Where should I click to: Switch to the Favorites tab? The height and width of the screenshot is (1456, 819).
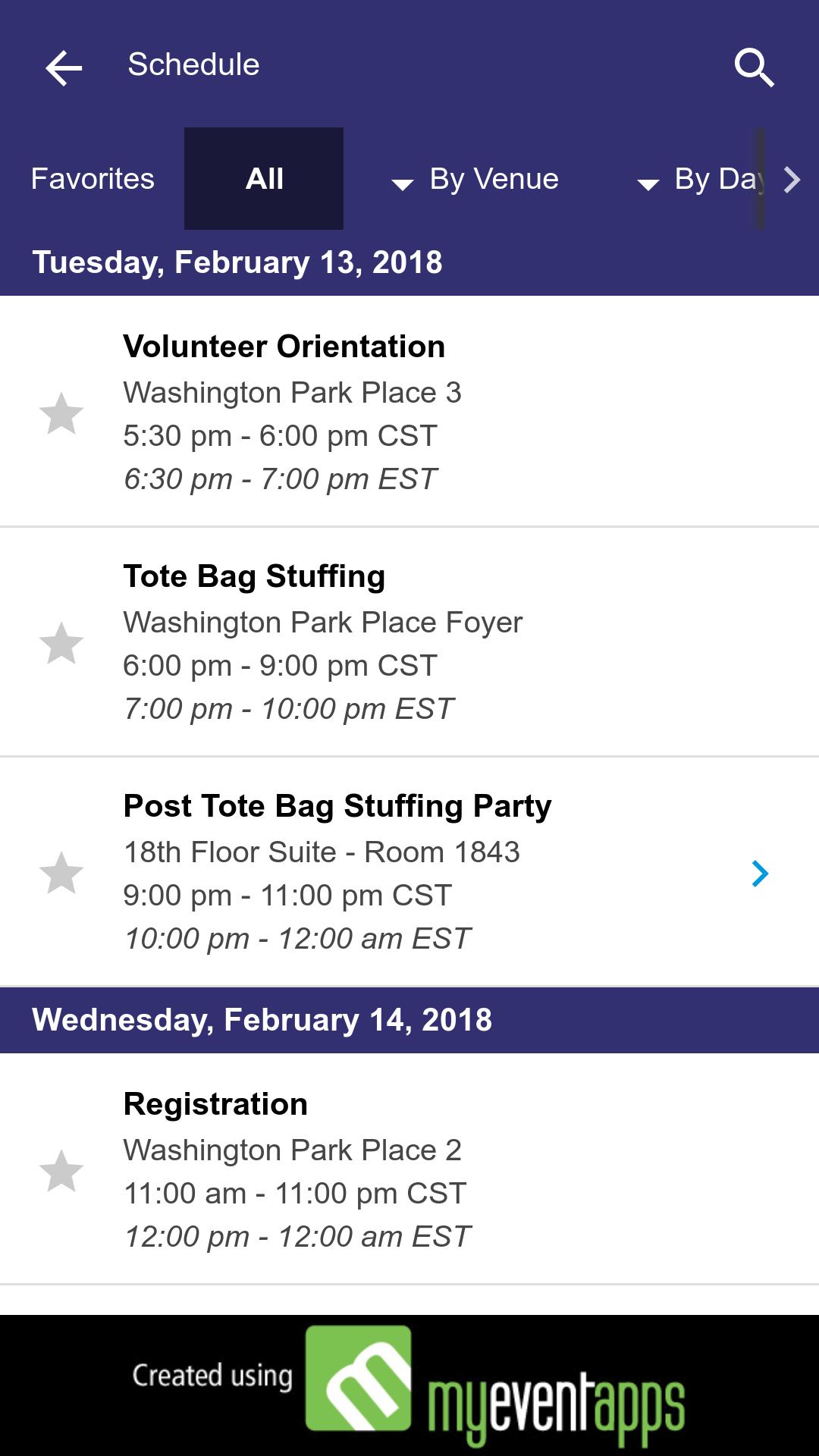click(93, 179)
